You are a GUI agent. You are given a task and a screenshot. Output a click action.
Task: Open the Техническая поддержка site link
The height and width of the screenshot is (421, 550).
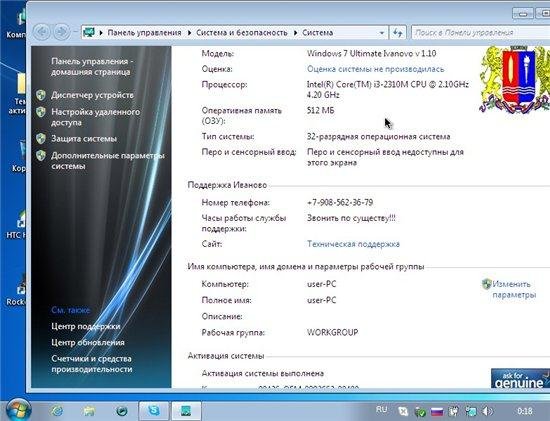click(x=353, y=244)
